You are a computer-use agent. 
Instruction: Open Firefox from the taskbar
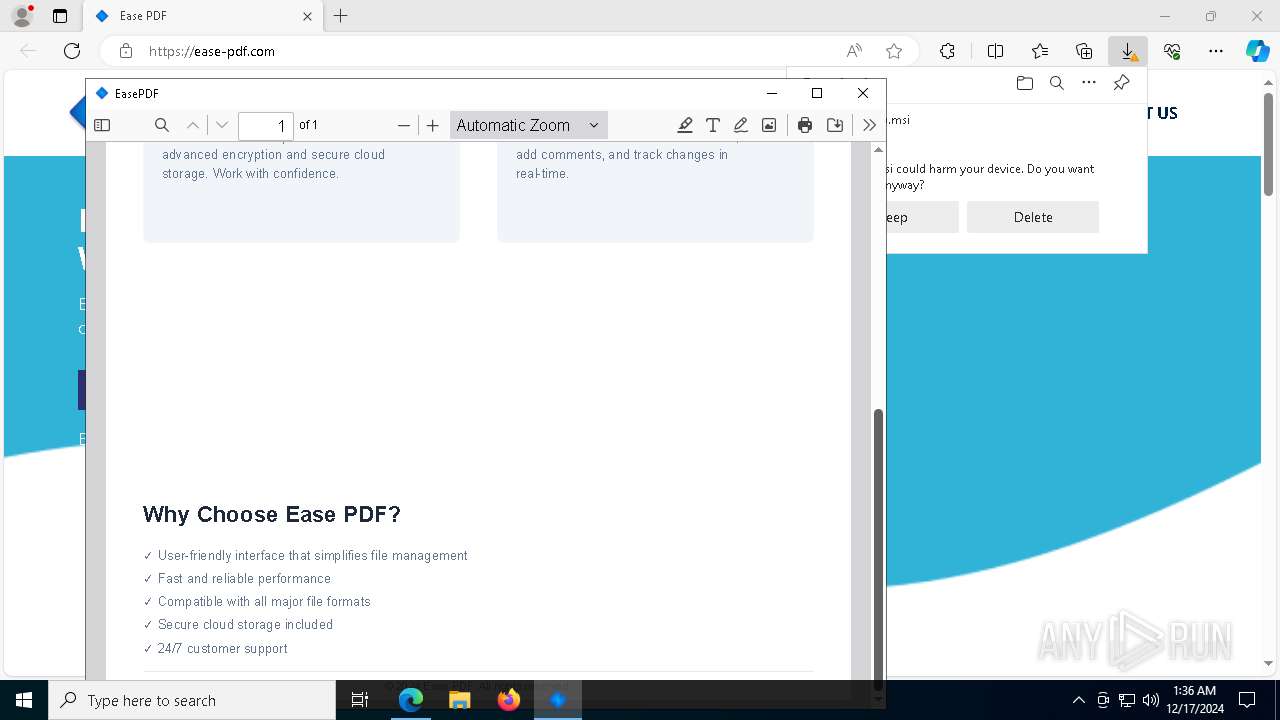[x=509, y=700]
